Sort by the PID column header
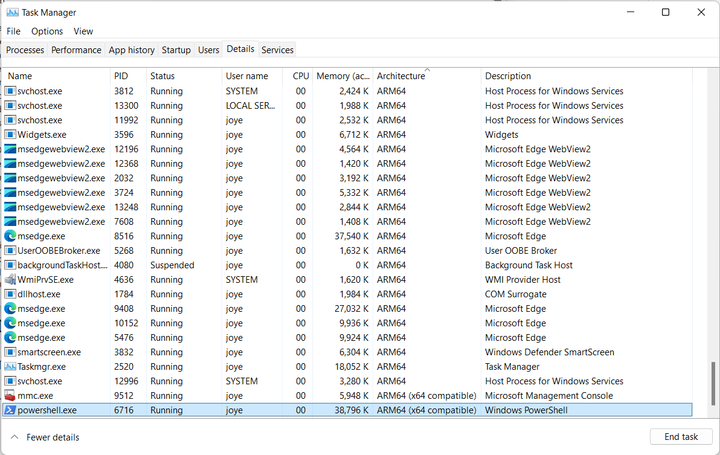Image resolution: width=720 pixels, height=455 pixels. point(129,76)
